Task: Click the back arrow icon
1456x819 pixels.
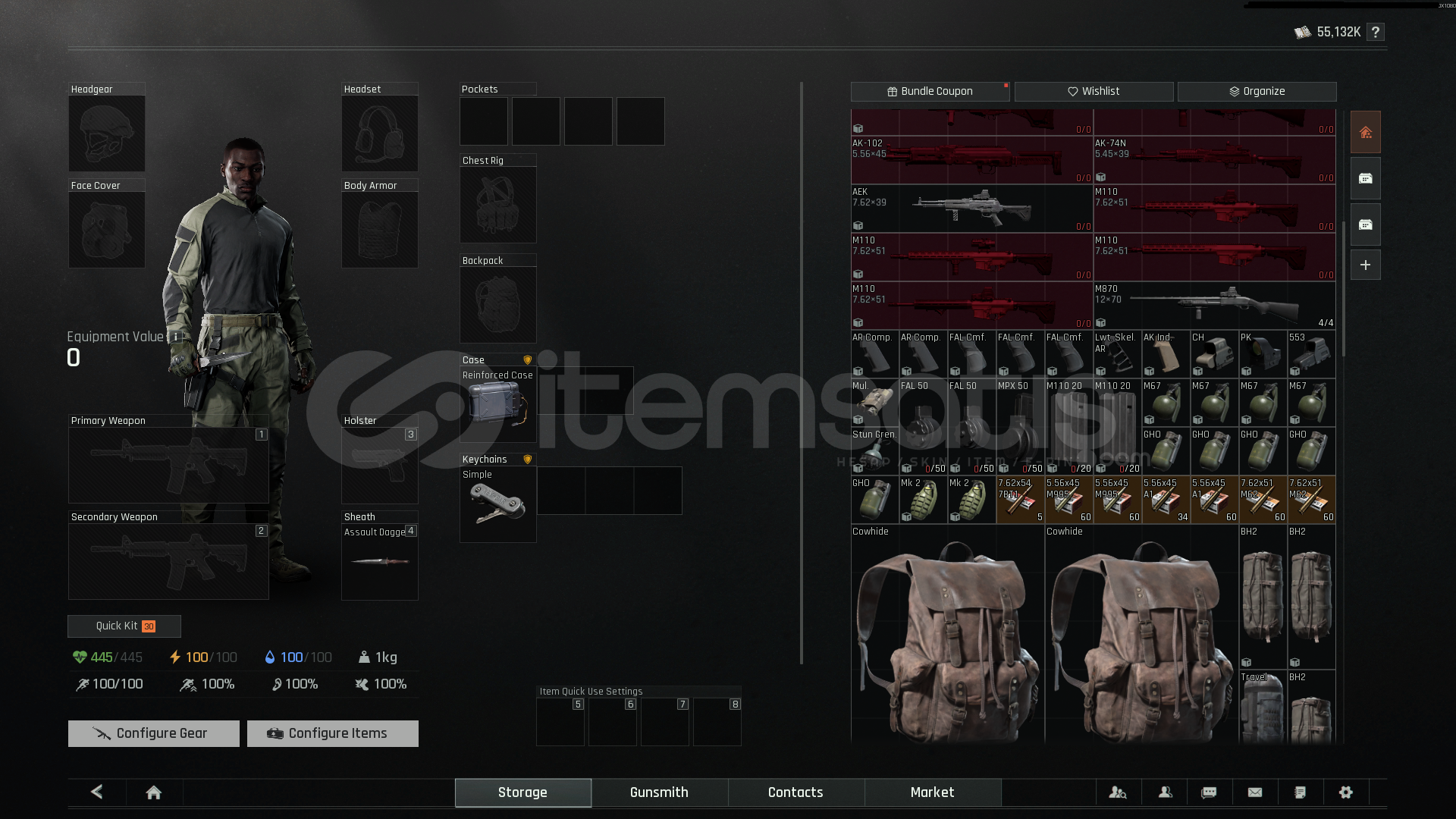Action: 96,792
